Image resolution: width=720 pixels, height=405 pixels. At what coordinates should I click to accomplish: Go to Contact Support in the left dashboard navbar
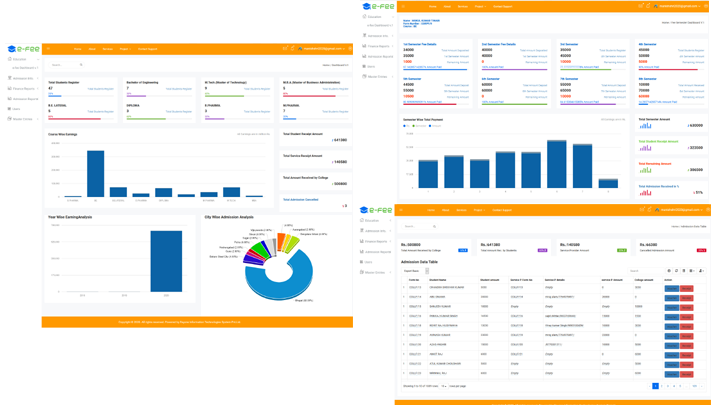coord(147,48)
